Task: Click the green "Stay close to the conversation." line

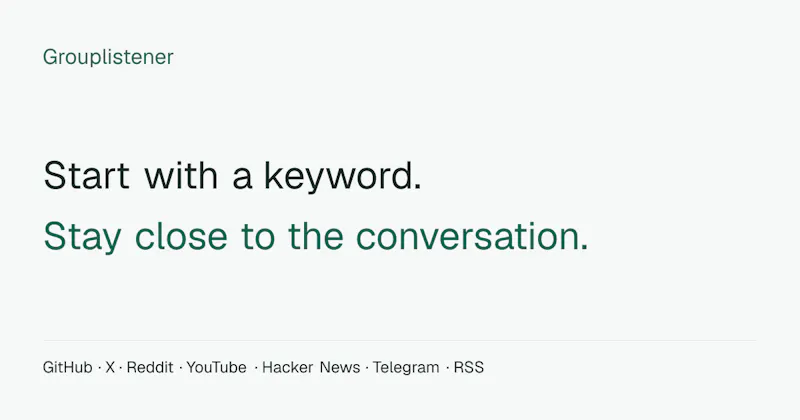Action: [316, 236]
